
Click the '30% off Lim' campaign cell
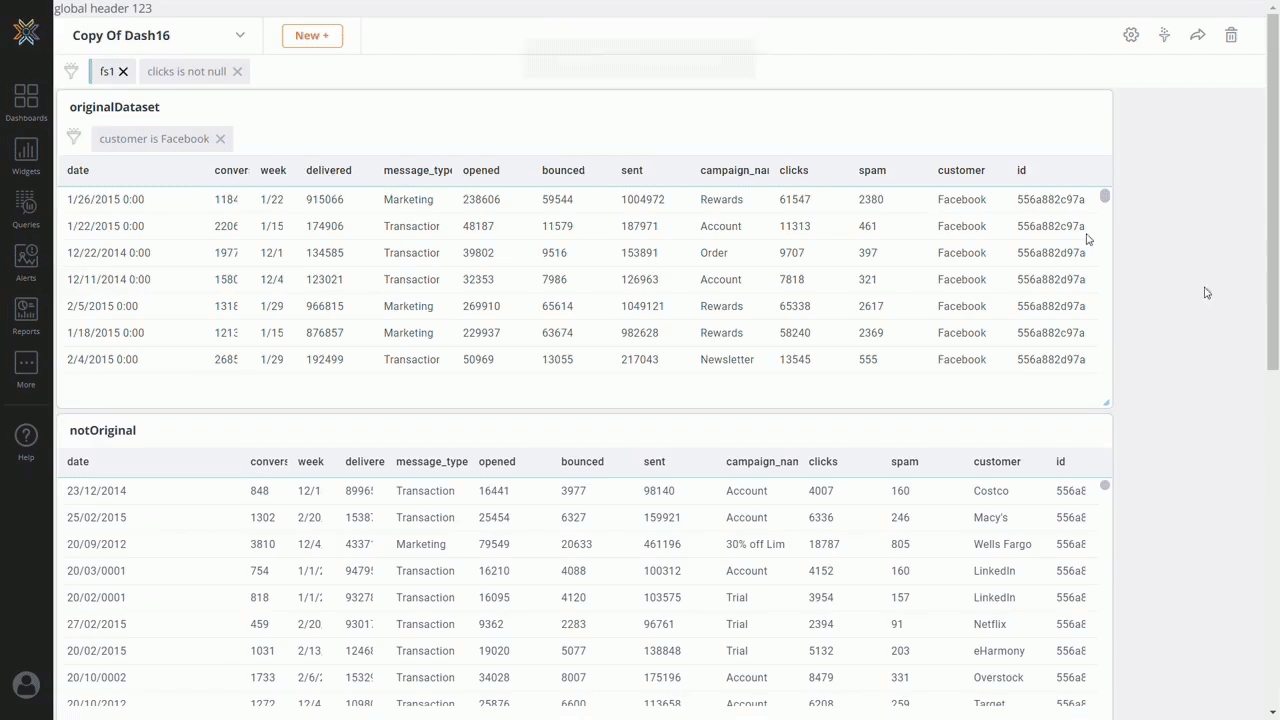[755, 545]
